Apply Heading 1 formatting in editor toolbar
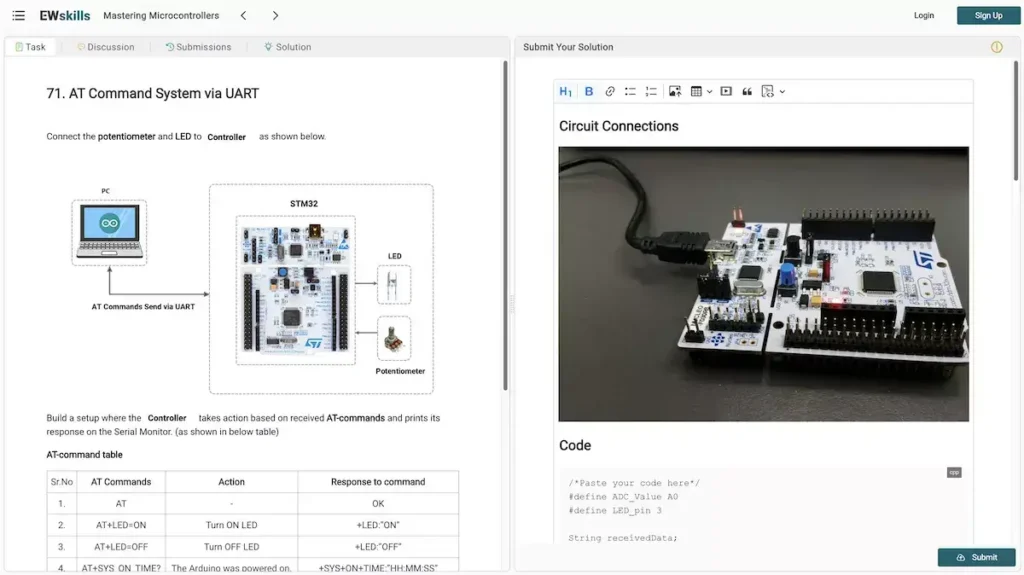Screen dimensions: 1024x575 [566, 91]
